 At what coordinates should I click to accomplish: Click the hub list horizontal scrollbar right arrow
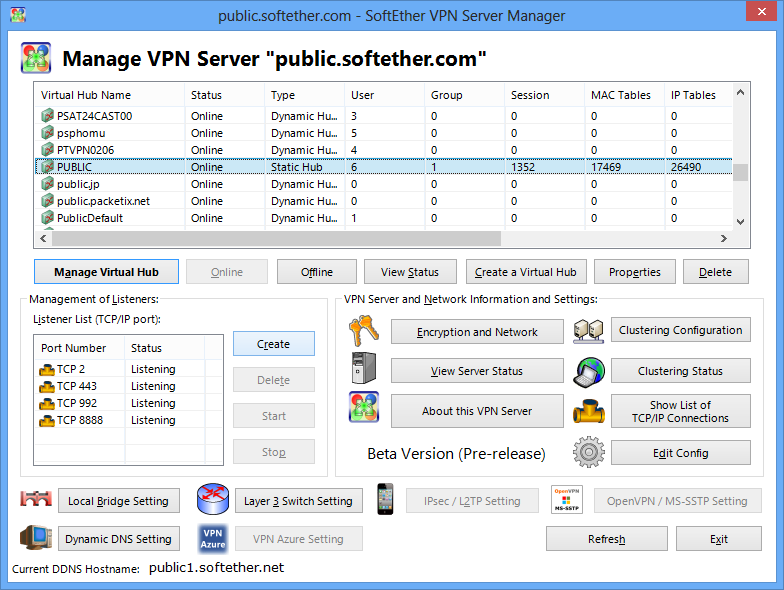coord(724,238)
